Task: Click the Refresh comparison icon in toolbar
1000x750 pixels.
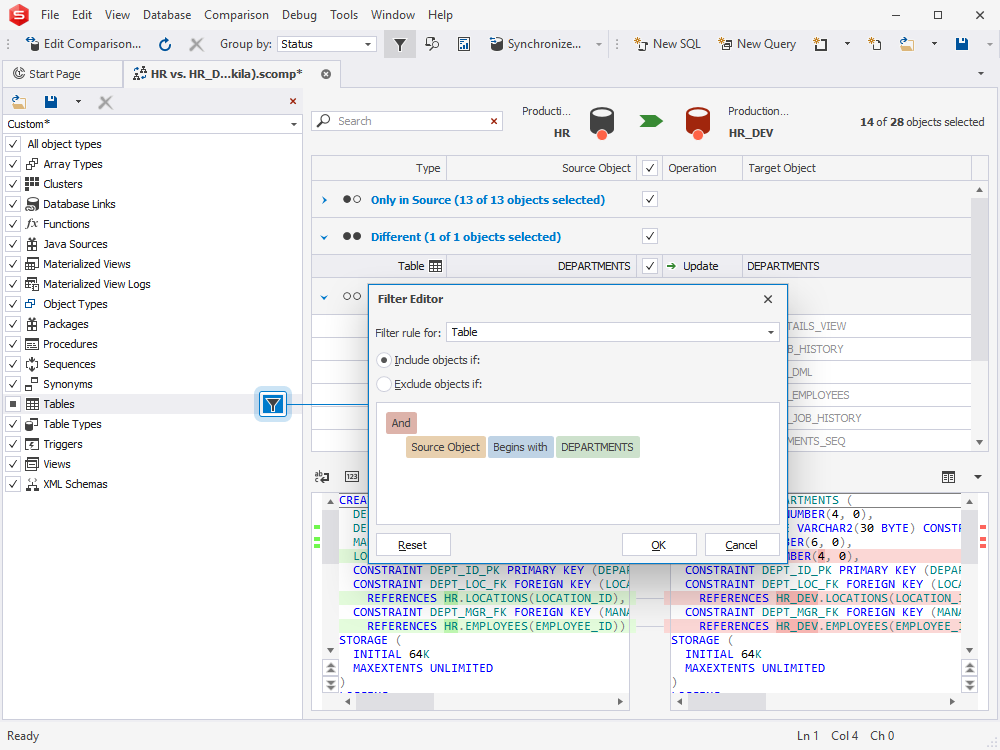Action: point(165,44)
